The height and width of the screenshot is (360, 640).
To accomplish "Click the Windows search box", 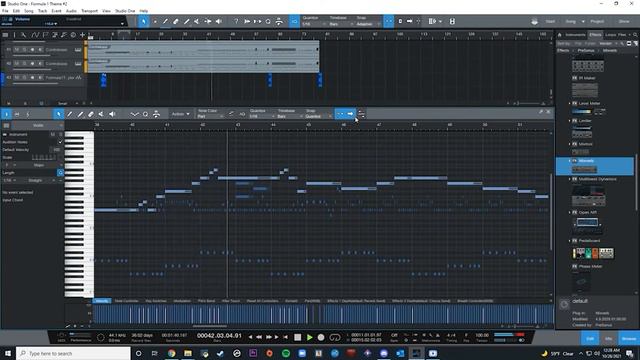I will pos(73,353).
